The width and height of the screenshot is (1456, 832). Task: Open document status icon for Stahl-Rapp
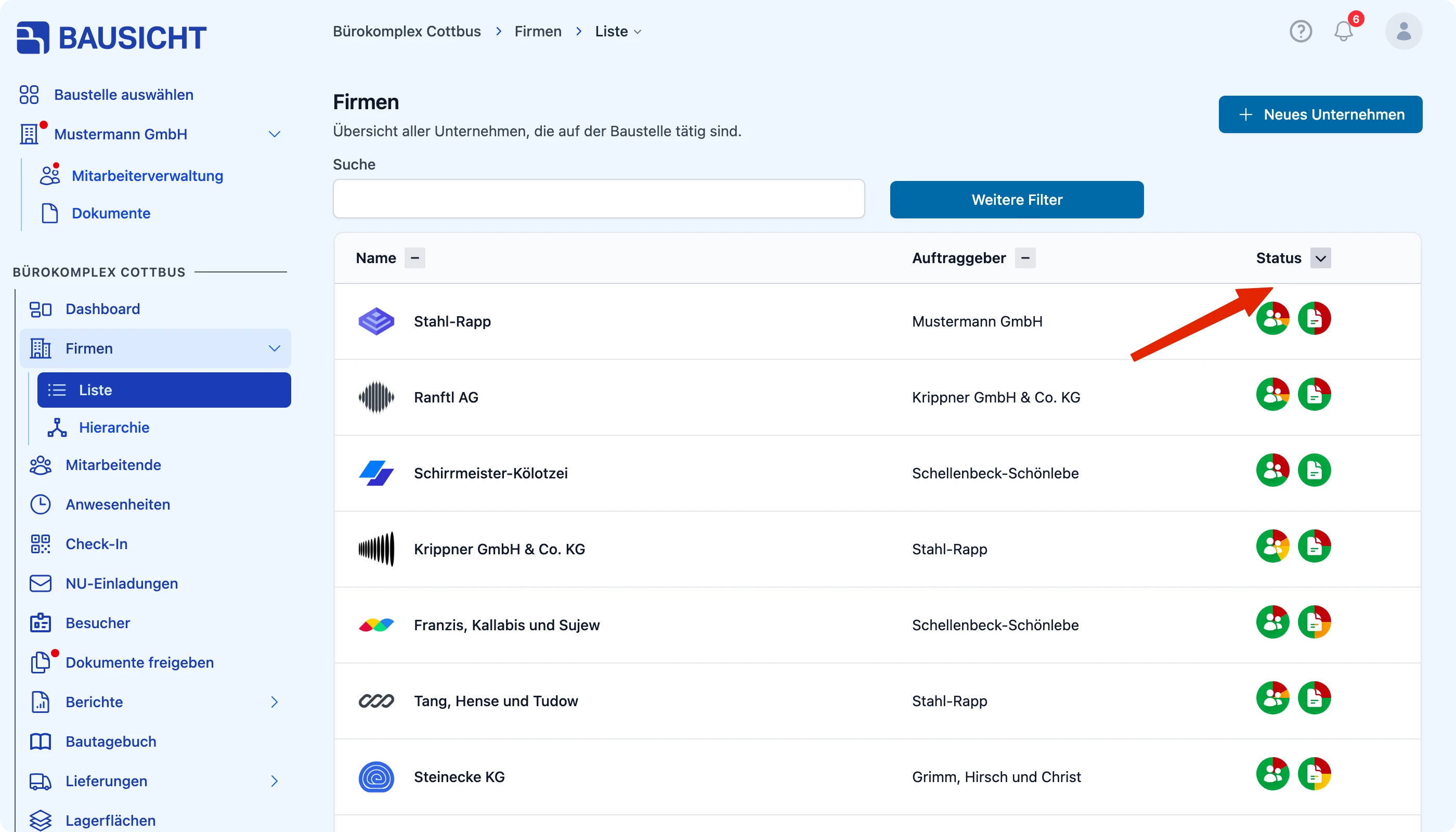[1314, 318]
